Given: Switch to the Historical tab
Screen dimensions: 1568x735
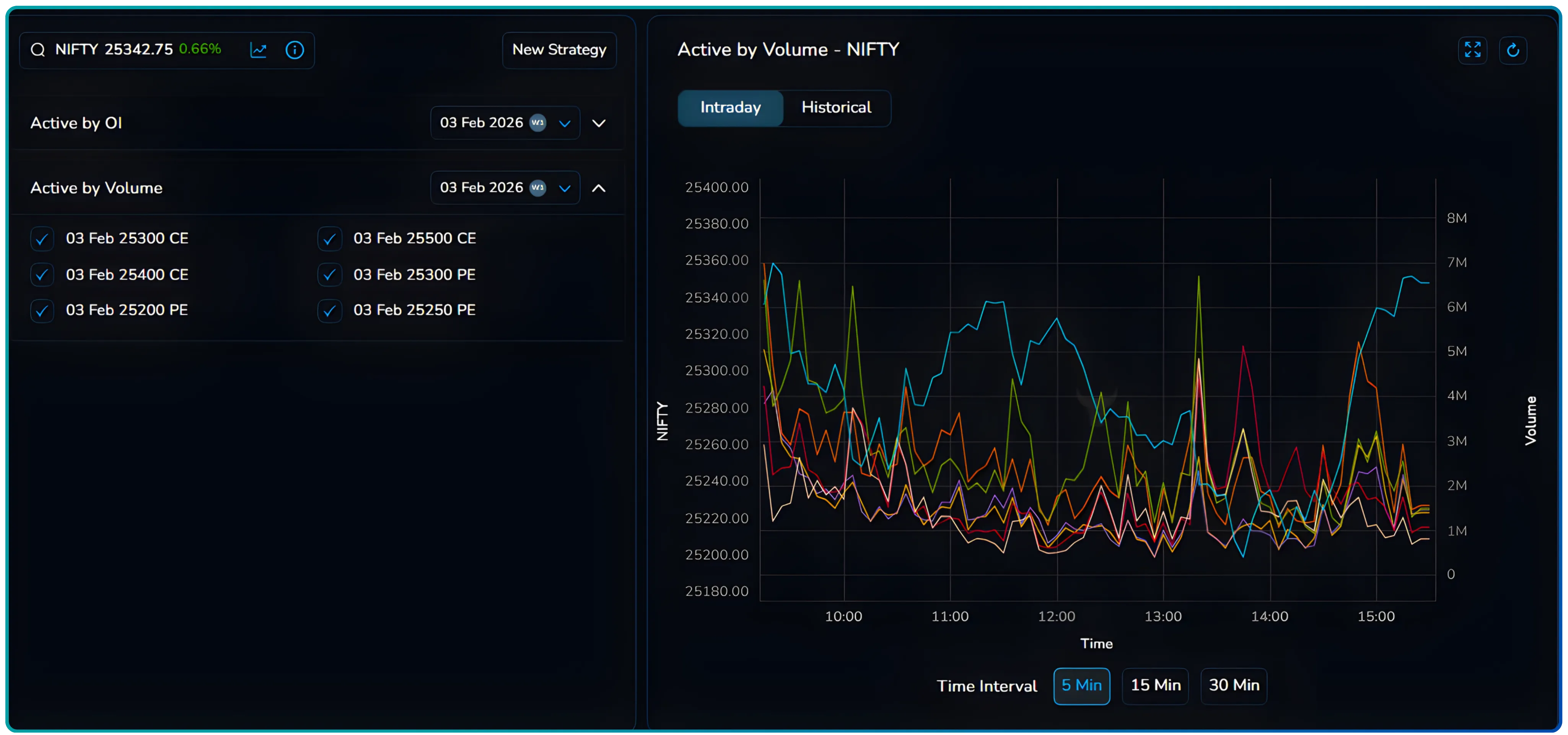Looking at the screenshot, I should (836, 108).
